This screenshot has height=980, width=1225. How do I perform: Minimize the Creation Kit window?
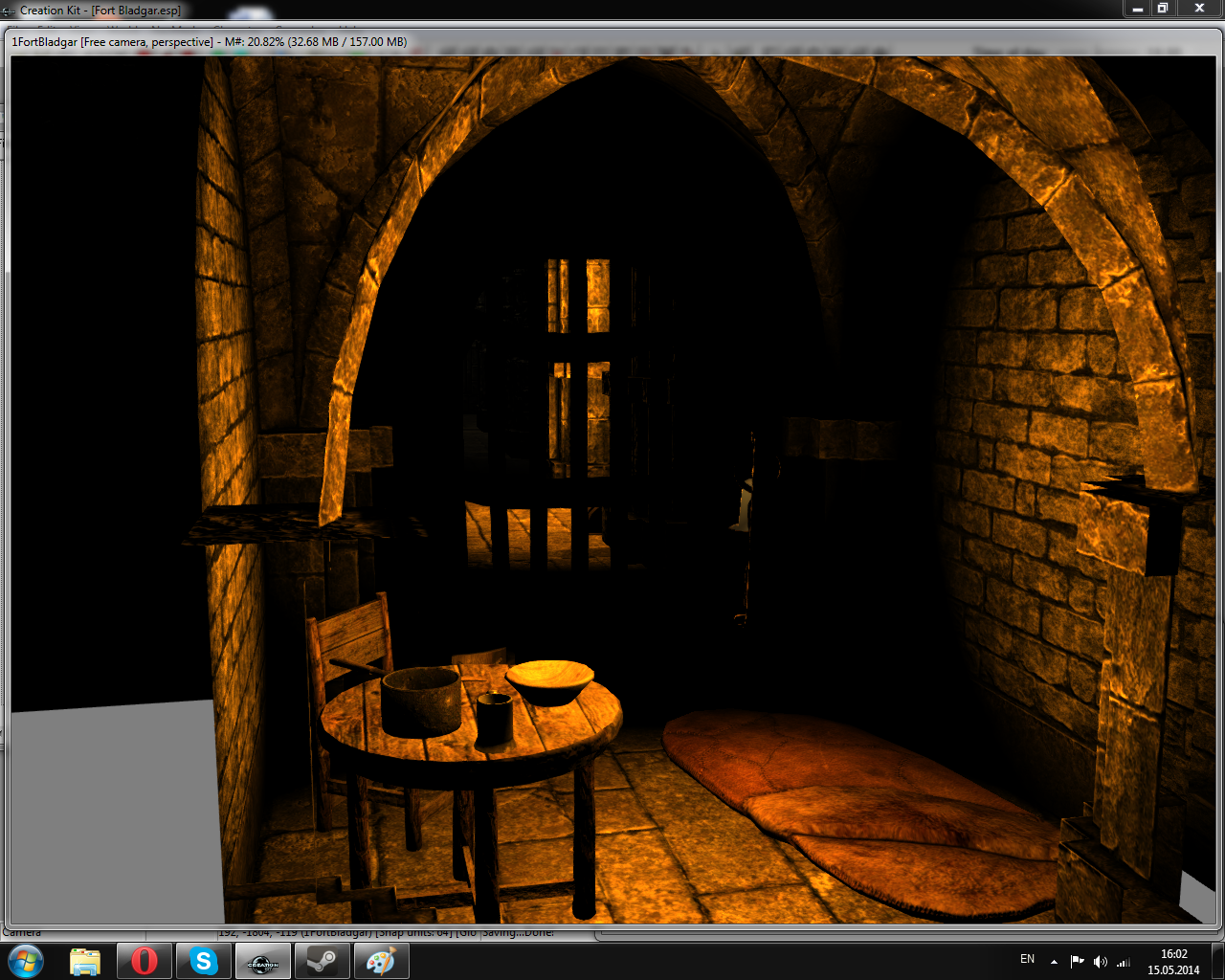tap(1137, 9)
